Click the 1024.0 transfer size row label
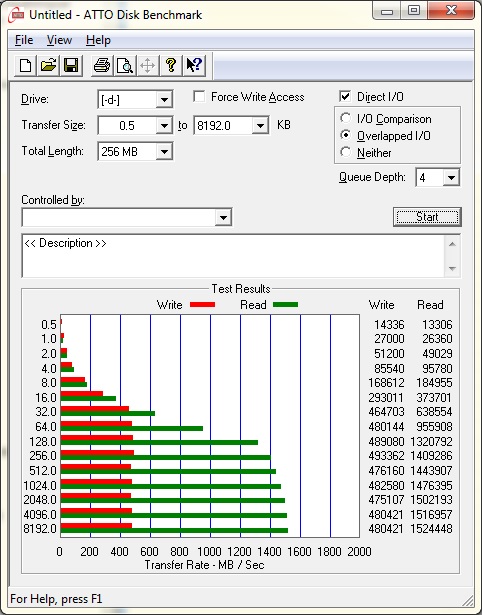The image size is (483, 615). tap(40, 486)
